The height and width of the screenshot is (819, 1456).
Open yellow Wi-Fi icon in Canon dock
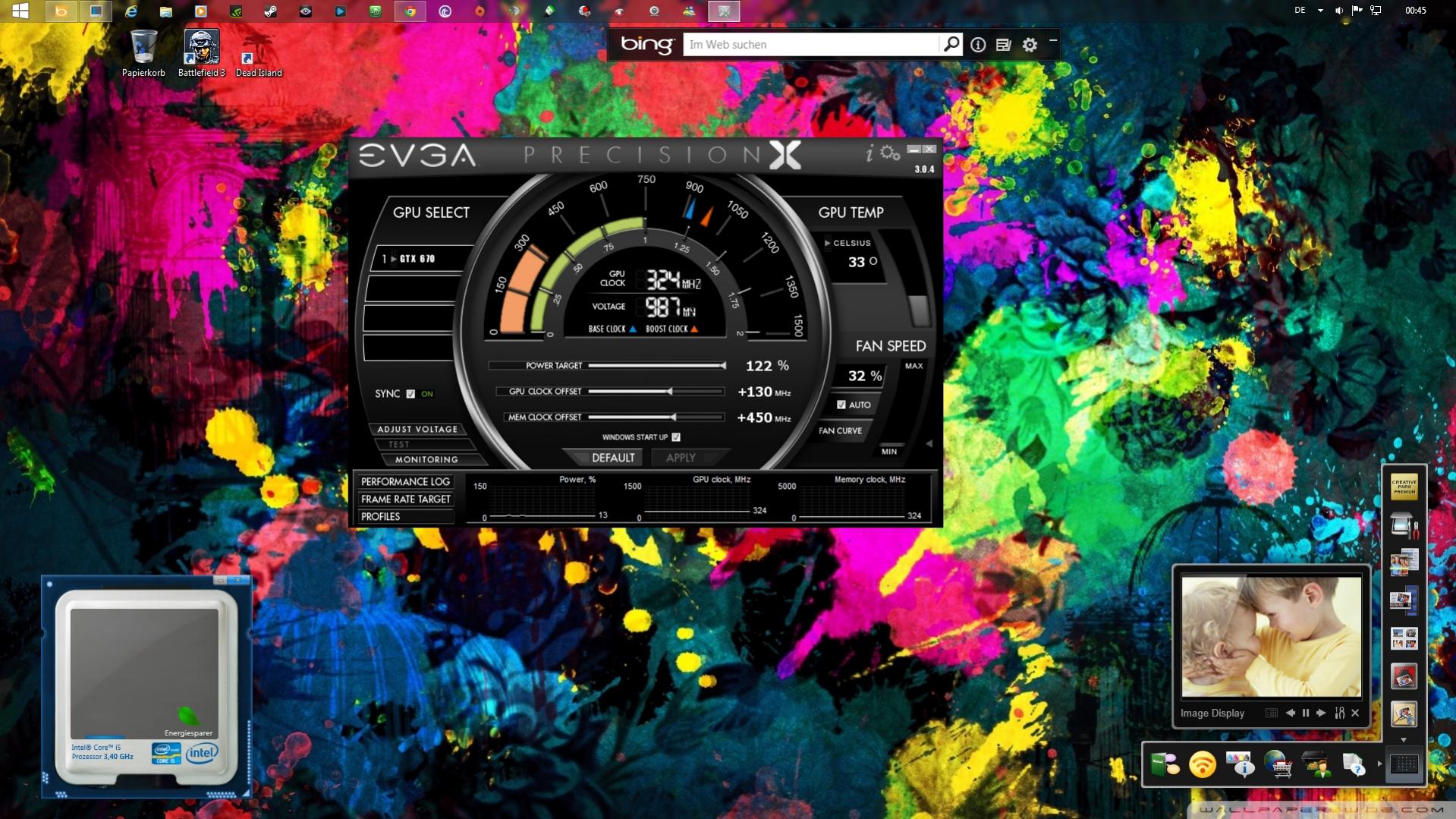coord(1203,764)
